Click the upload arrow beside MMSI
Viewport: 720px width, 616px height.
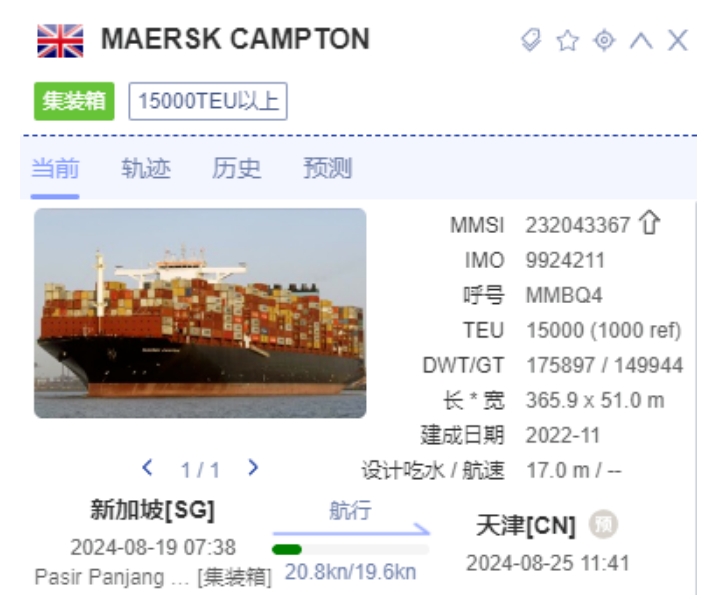[649, 223]
